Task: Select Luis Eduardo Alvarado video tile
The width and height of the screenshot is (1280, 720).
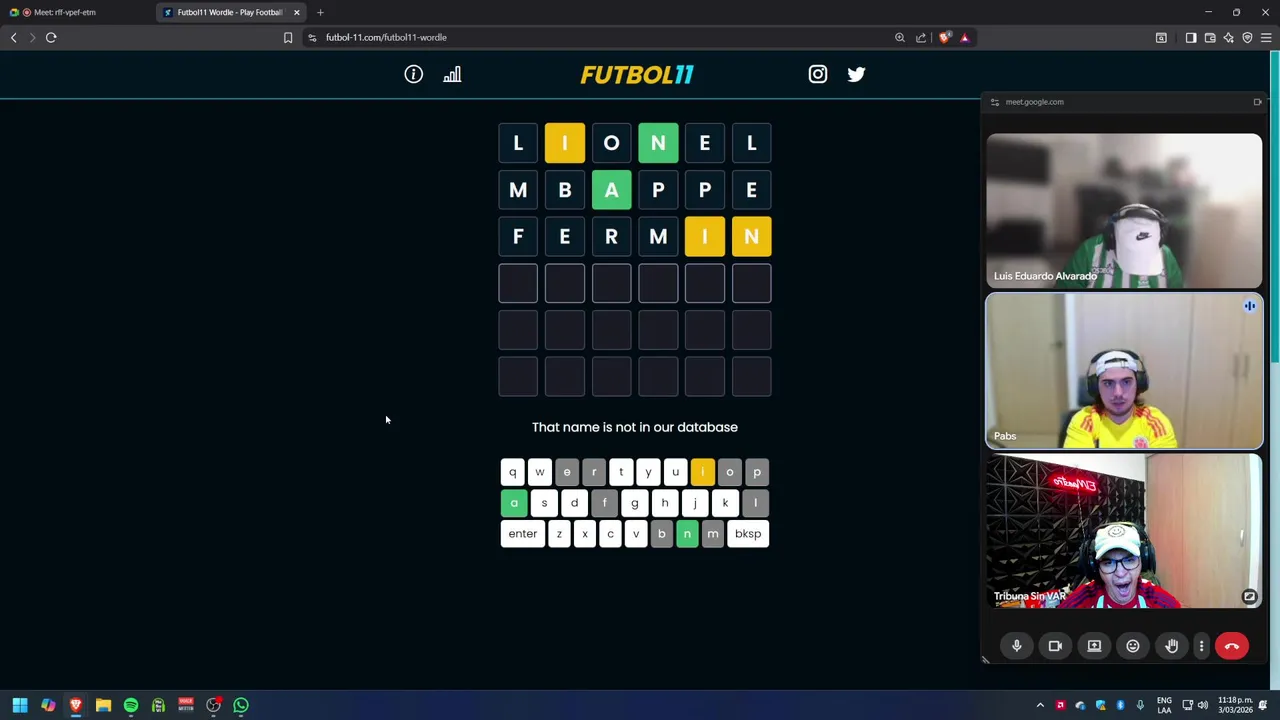Action: tap(1124, 211)
